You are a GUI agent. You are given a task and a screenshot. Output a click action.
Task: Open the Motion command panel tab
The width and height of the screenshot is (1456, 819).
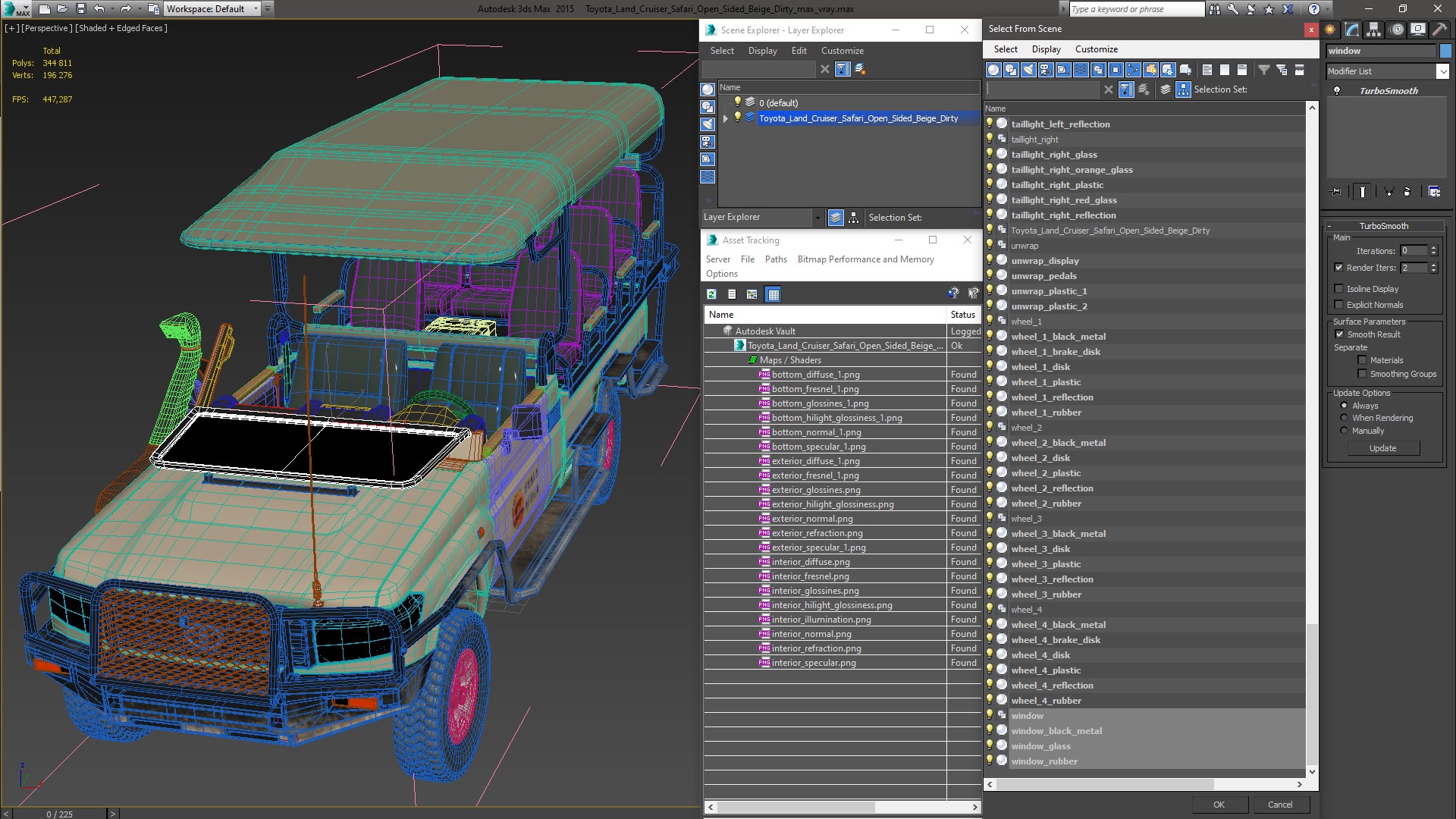point(1397,30)
